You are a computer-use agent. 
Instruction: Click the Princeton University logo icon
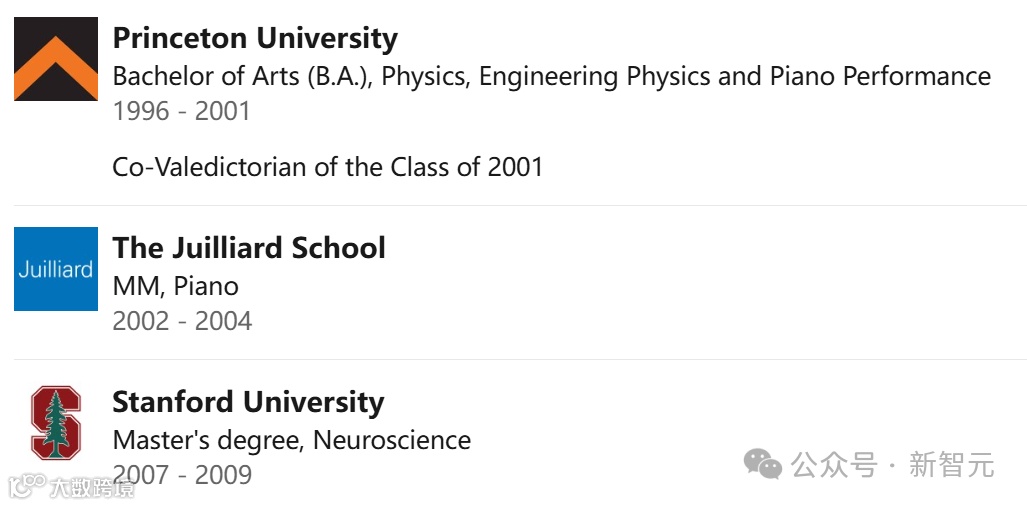(x=56, y=59)
